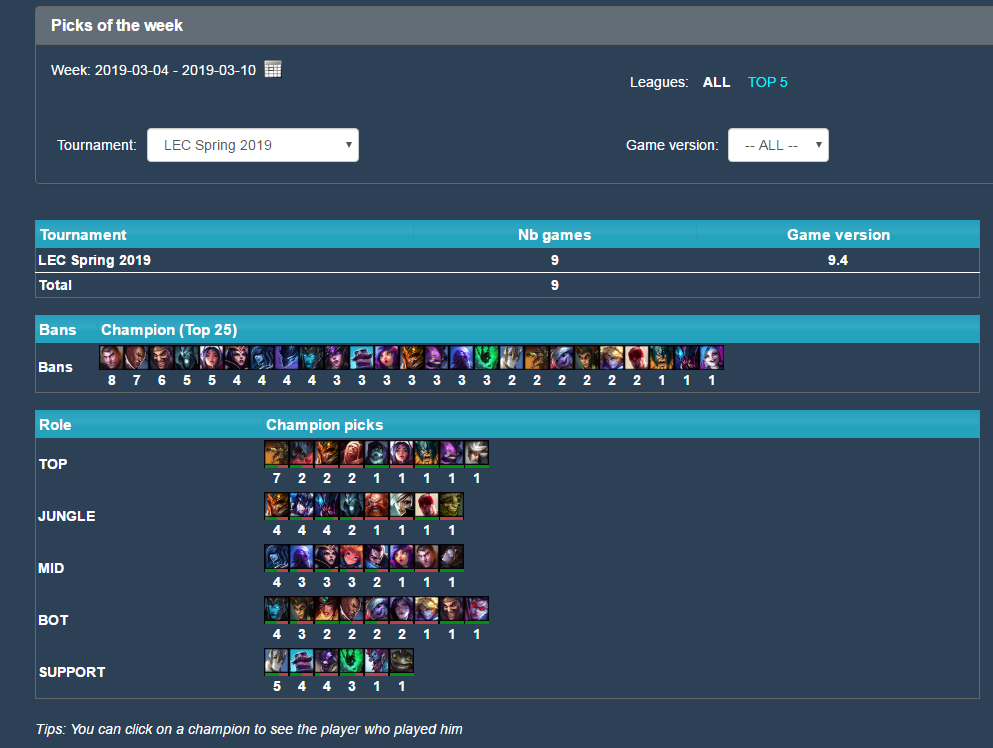The width and height of the screenshot is (993, 748).
Task: Click the Kennen icon in the TOP picks
Action: pyautogui.click(x=452, y=453)
